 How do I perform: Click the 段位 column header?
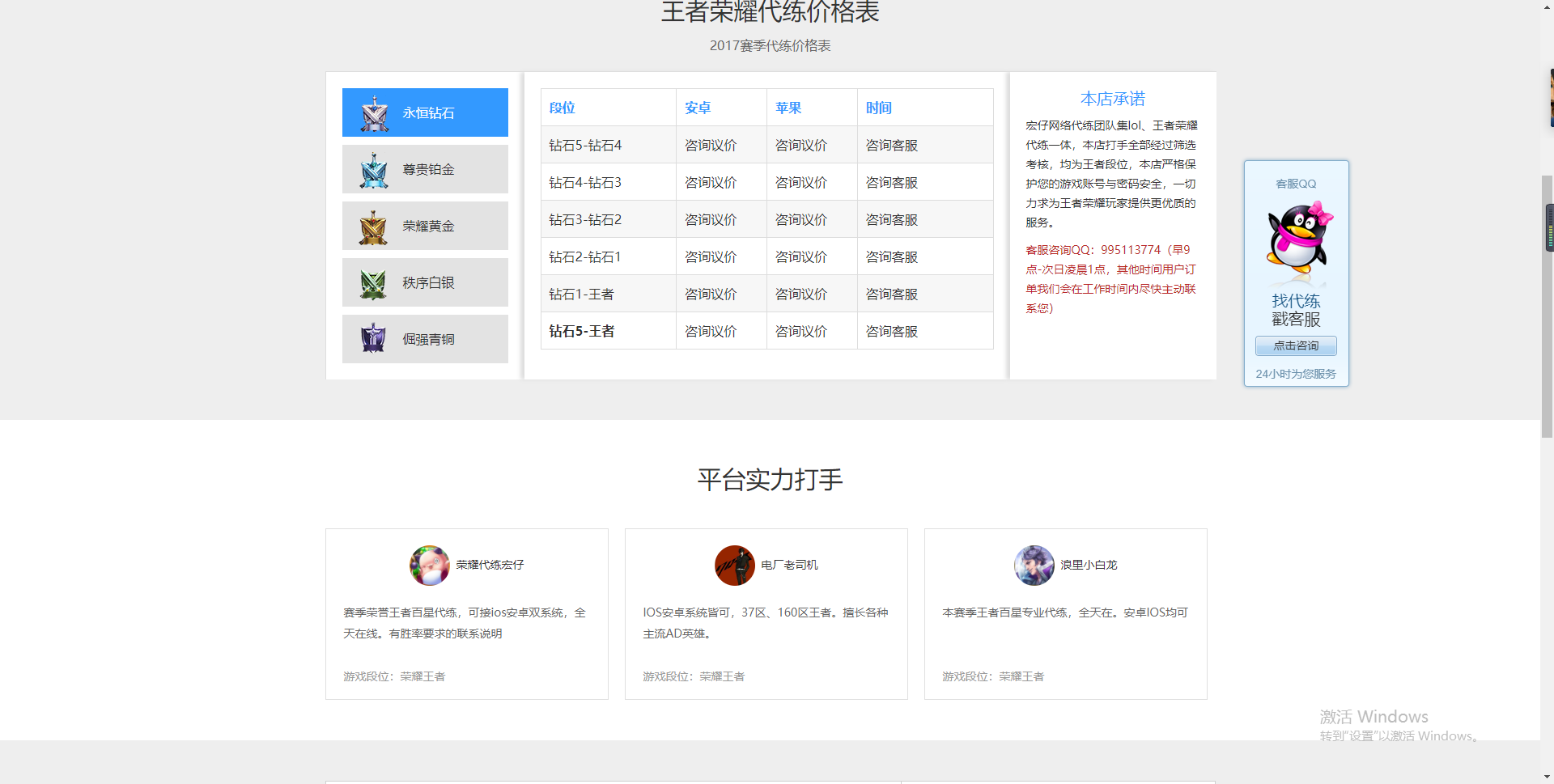[x=562, y=108]
